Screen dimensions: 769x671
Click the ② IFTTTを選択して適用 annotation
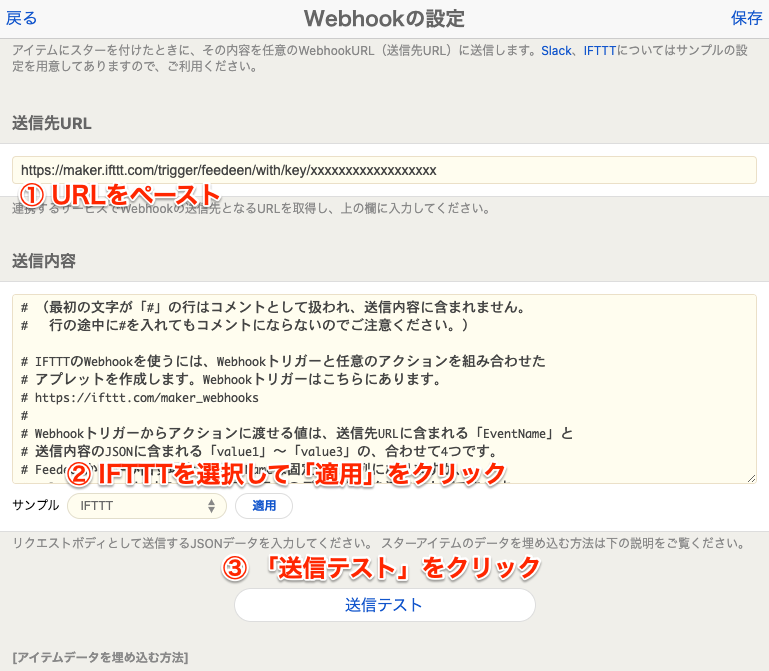[286, 473]
